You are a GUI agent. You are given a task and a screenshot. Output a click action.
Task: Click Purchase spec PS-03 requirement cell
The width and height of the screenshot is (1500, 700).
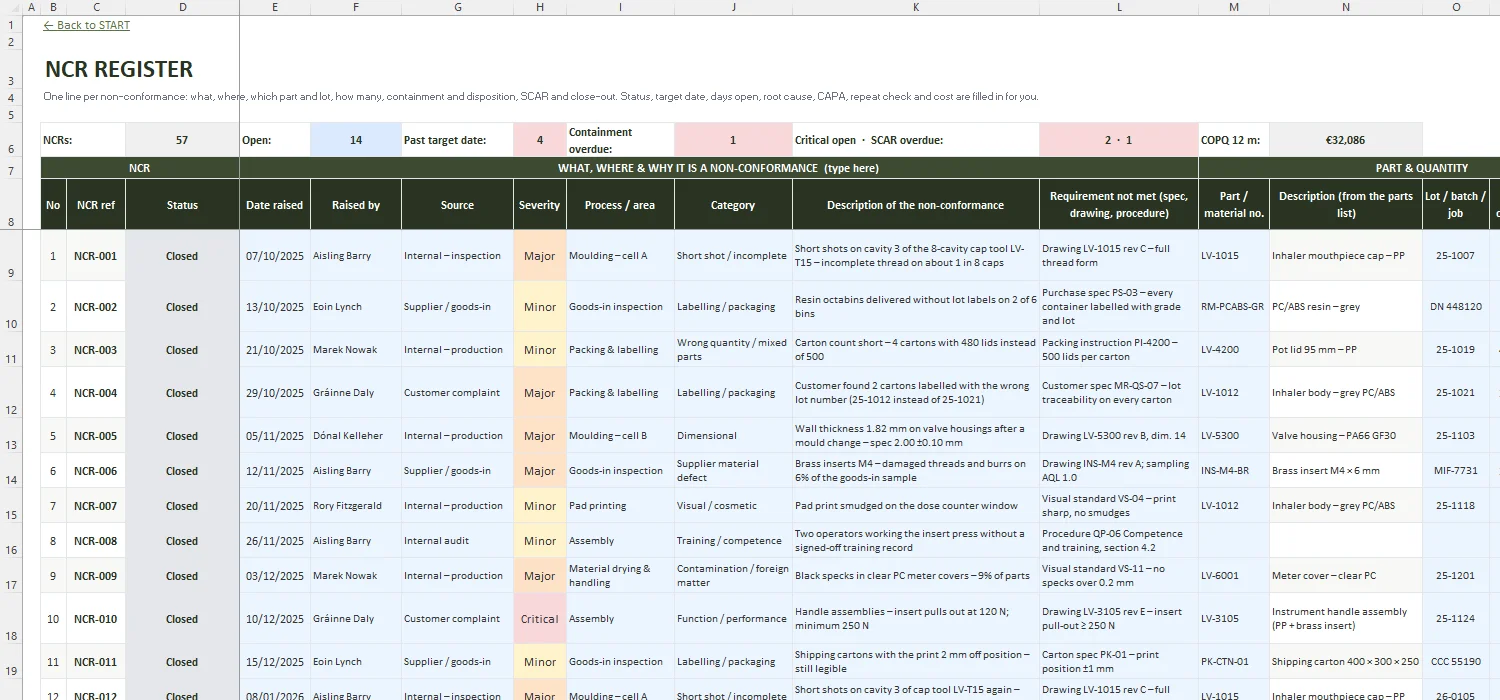coord(1119,307)
